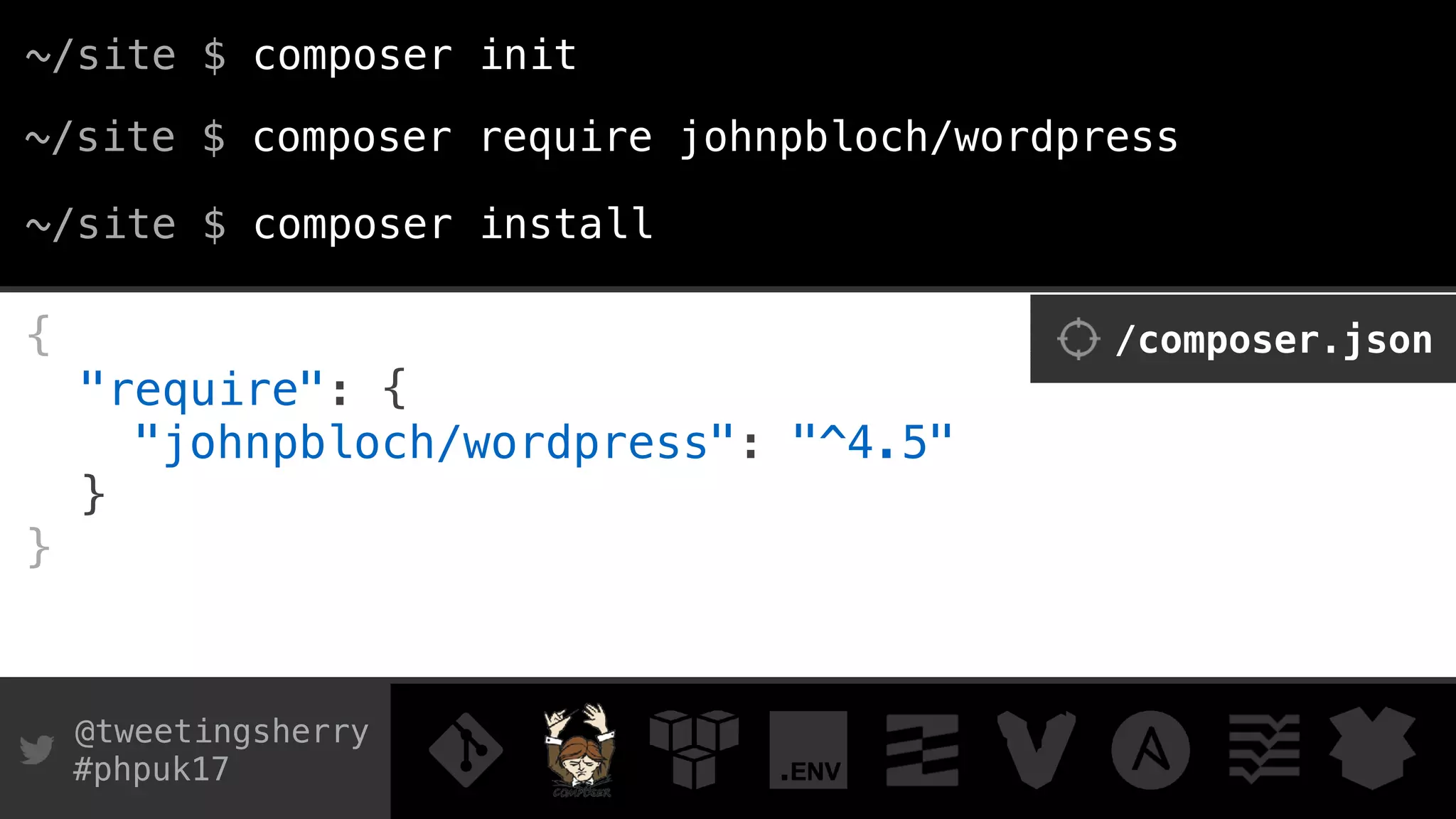
Task: Click the Twitter bird icon
Action: tap(37, 749)
